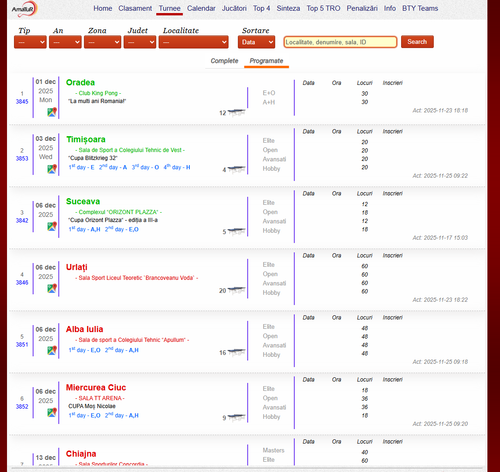Open tournament ID 3852
The width and height of the screenshot is (500, 472).
click(x=22, y=407)
